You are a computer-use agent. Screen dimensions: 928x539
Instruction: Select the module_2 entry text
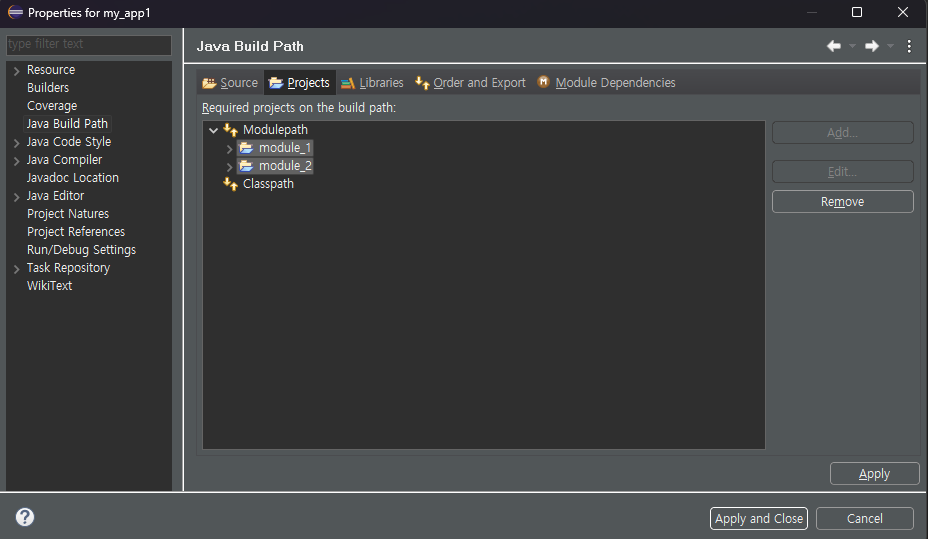coord(285,166)
